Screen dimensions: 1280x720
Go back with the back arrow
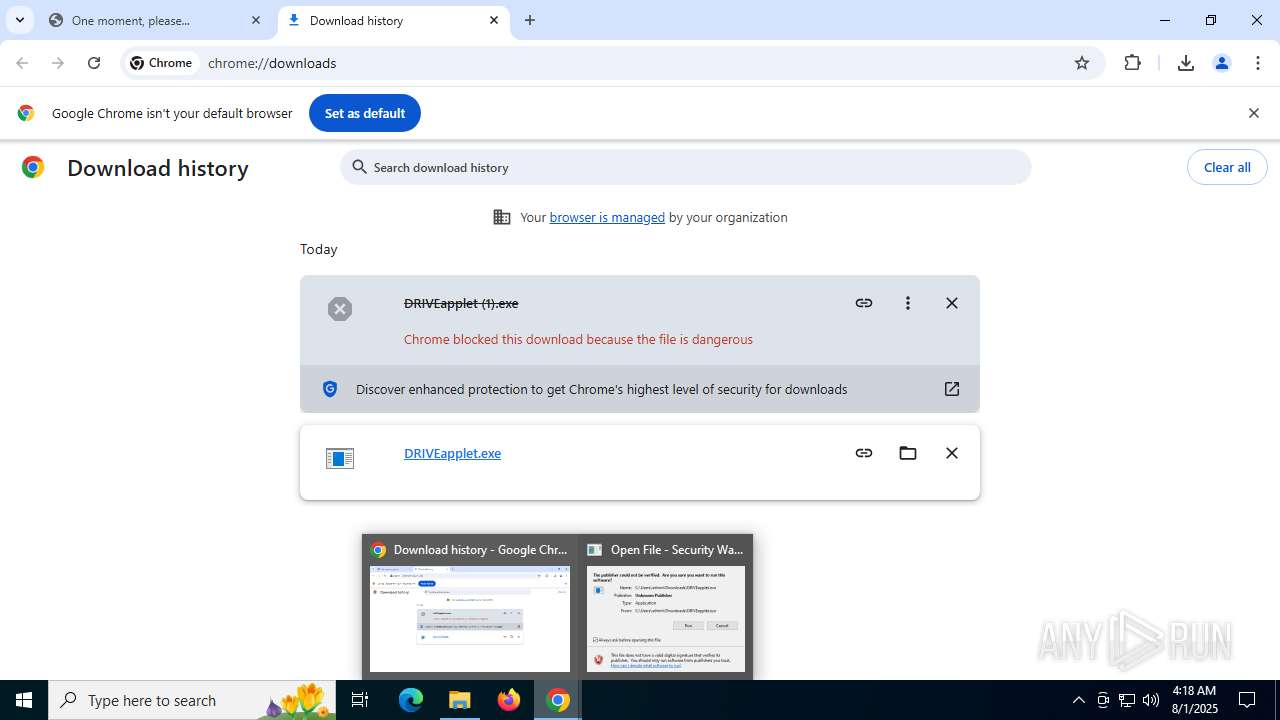click(x=22, y=63)
